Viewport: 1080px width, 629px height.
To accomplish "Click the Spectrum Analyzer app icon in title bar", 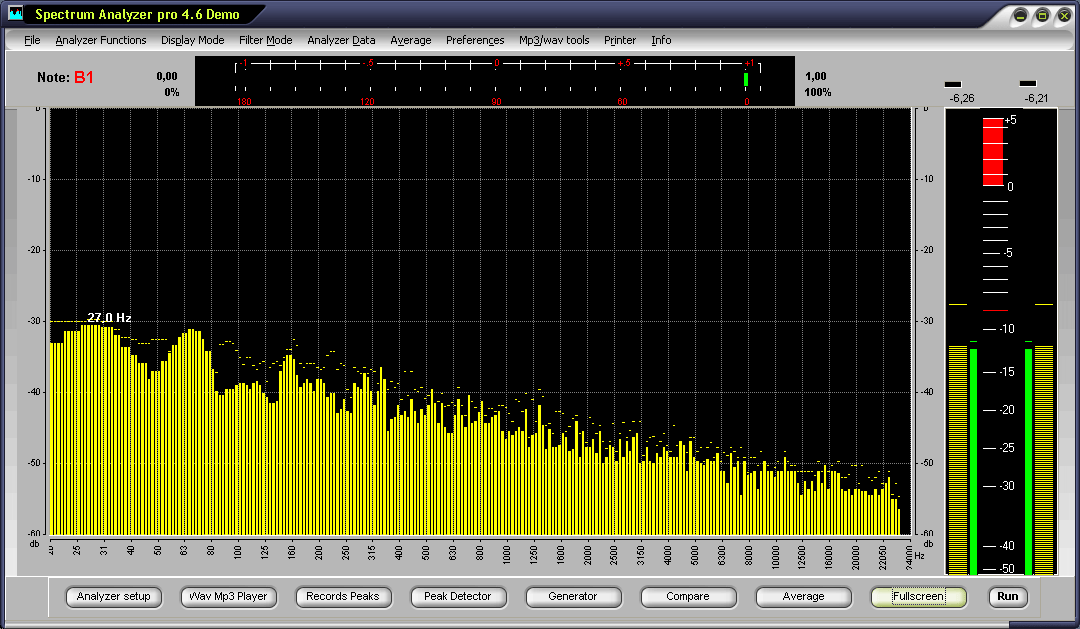I will click(x=15, y=15).
